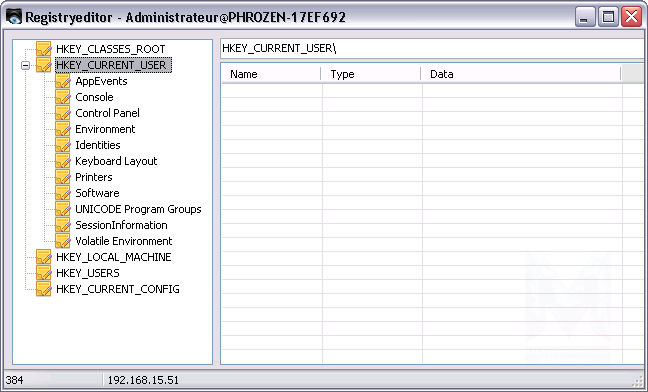Click the registry path input field
The width and height of the screenshot is (648, 392).
pyautogui.click(x=432, y=49)
